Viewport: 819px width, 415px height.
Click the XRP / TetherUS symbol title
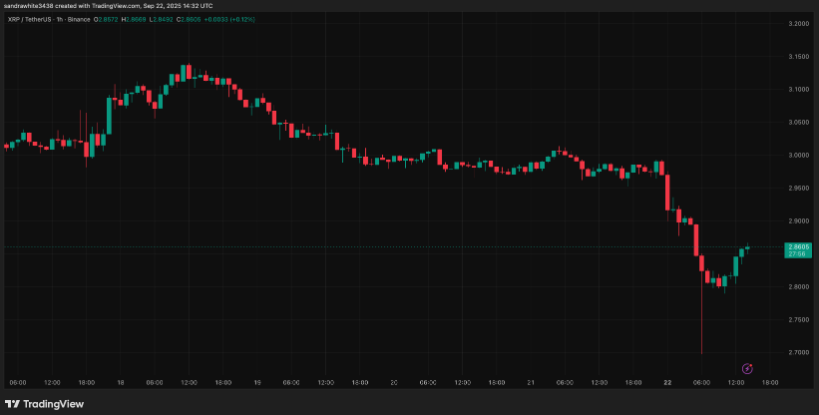(30, 19)
